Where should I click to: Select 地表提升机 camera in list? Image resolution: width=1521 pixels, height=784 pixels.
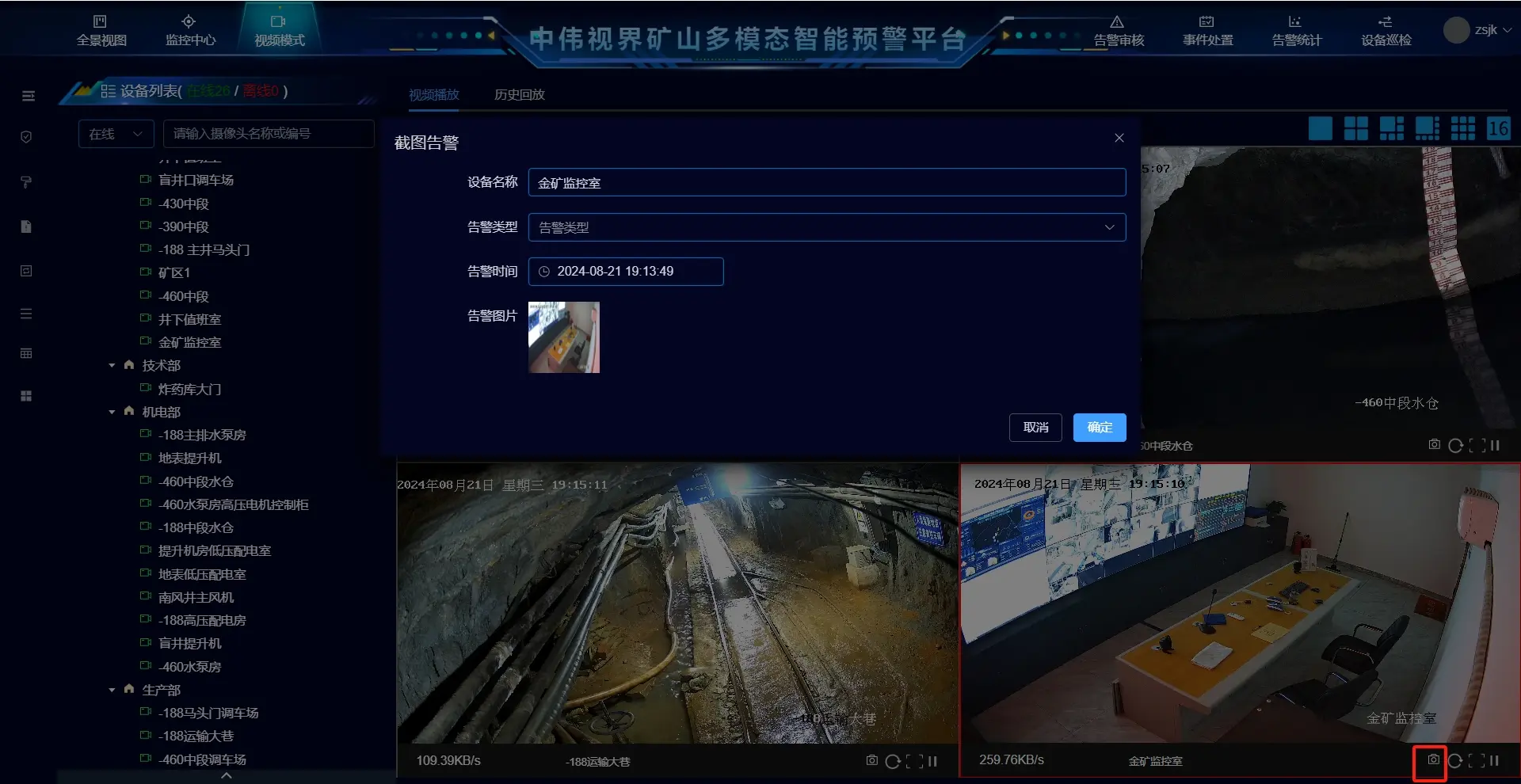(x=189, y=458)
